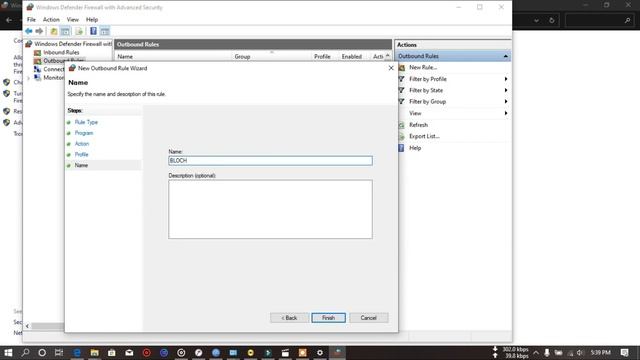The width and height of the screenshot is (640, 360).
Task: Open the Action wizard step
Action: click(82, 144)
